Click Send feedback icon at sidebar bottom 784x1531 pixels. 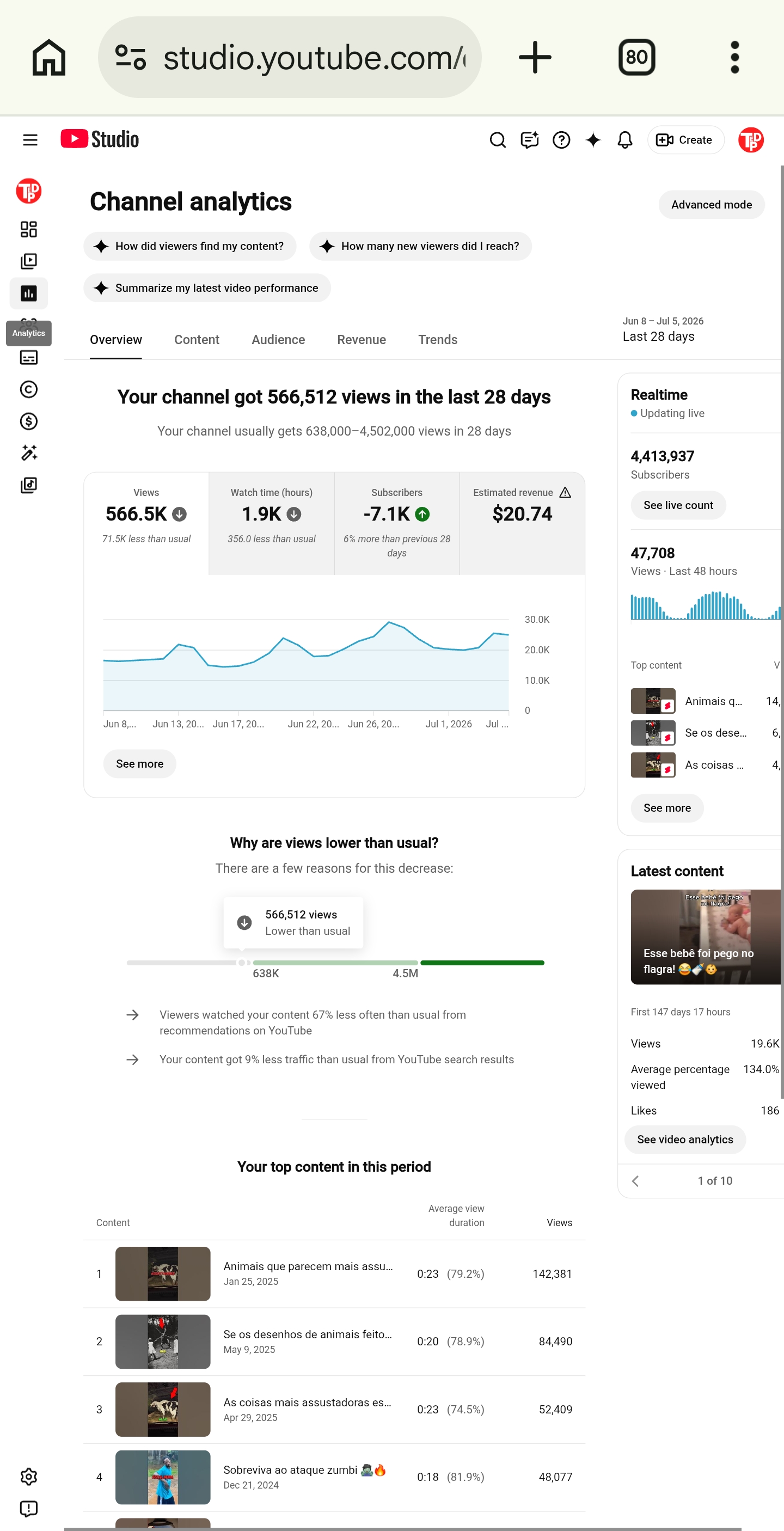tap(28, 1509)
